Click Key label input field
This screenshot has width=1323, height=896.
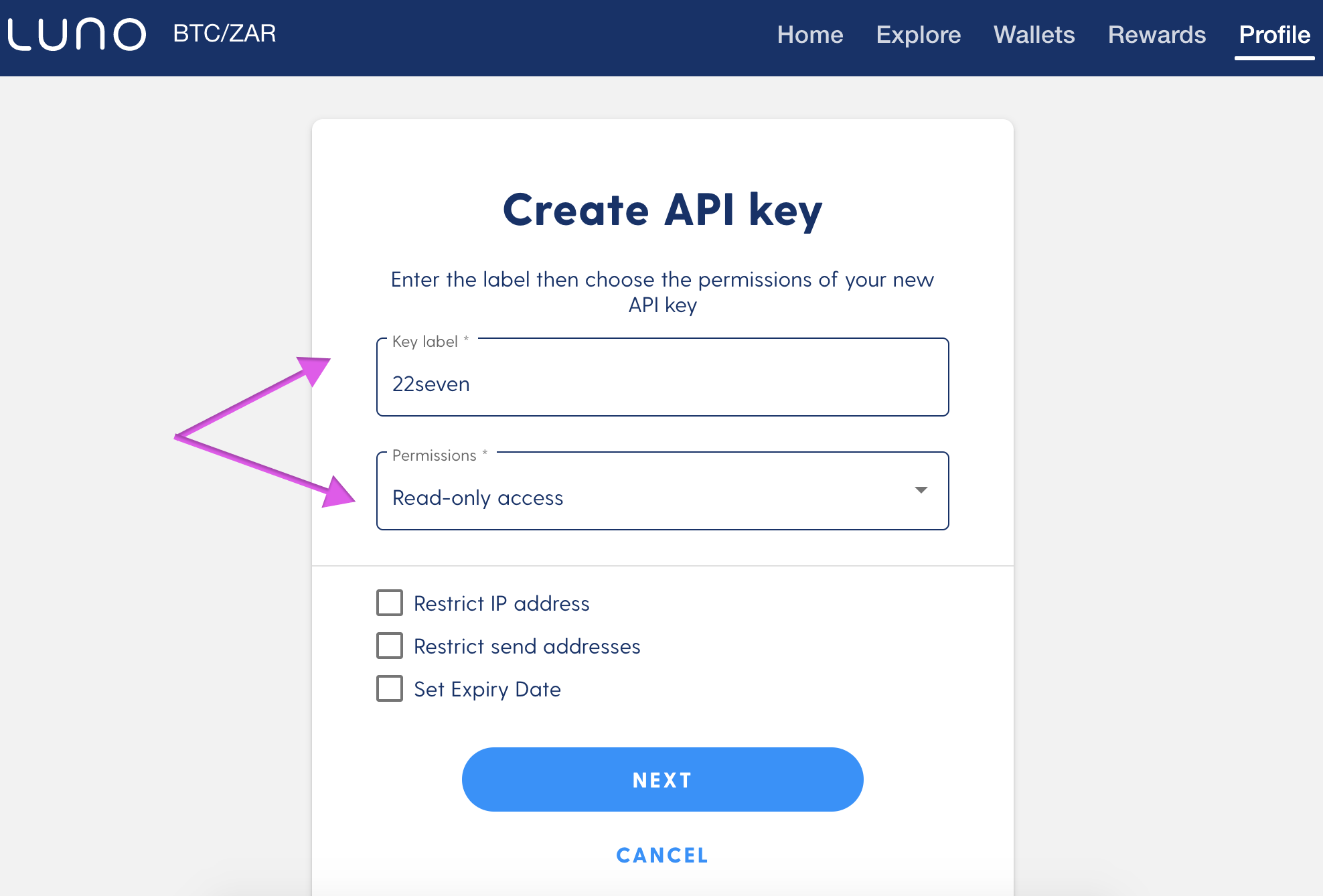[662, 383]
